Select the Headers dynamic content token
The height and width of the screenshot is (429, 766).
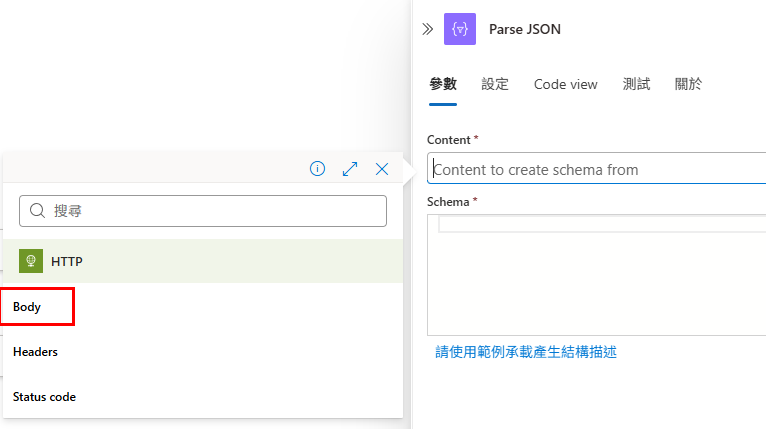[x=35, y=352]
